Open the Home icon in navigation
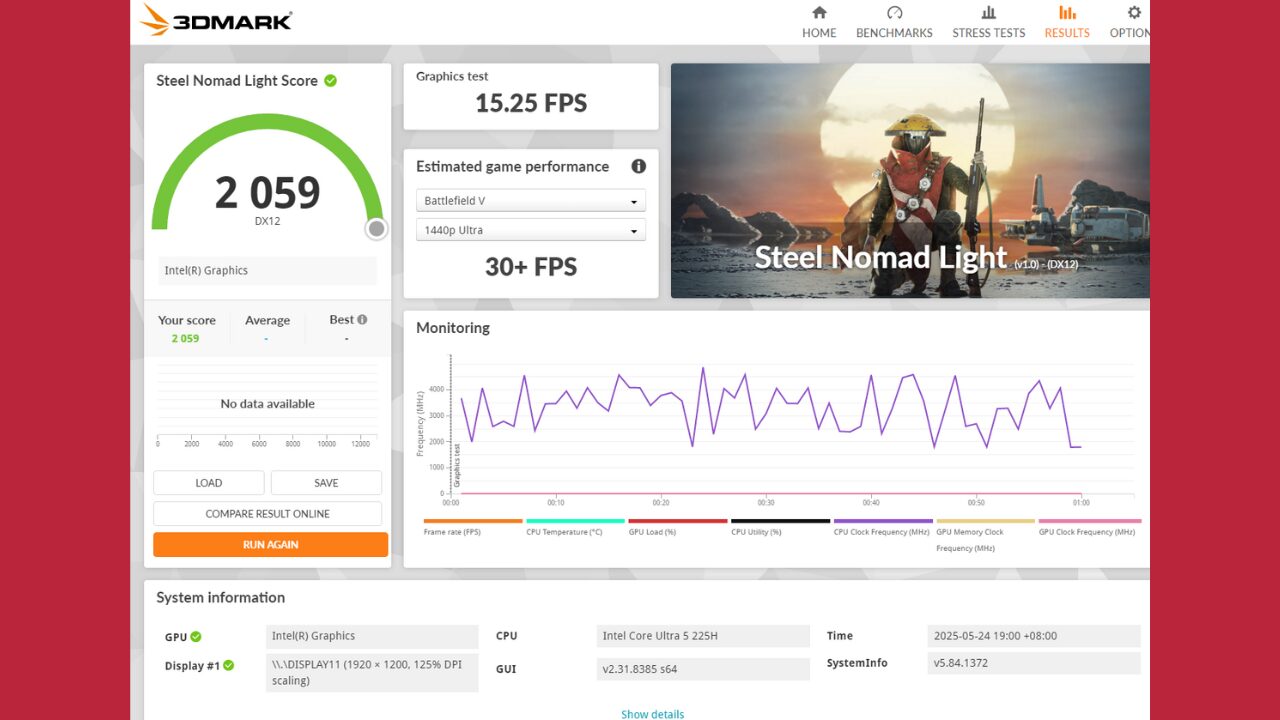Image resolution: width=1280 pixels, height=720 pixels. (819, 13)
